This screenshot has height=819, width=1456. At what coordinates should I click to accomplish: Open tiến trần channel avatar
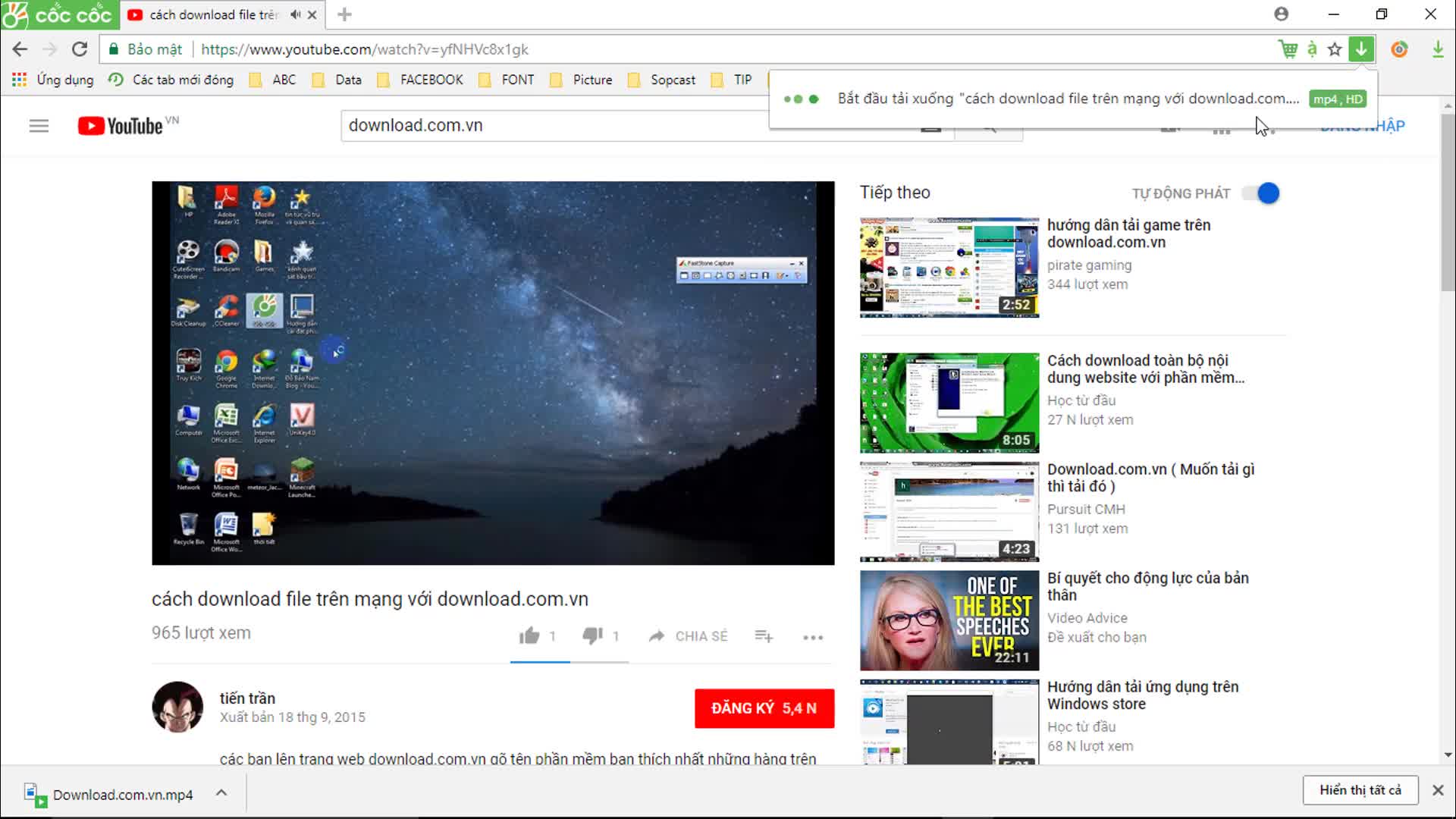click(177, 707)
